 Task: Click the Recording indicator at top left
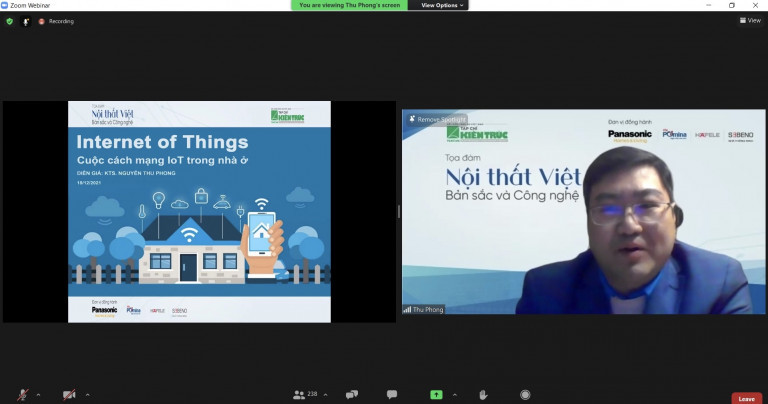coord(56,21)
